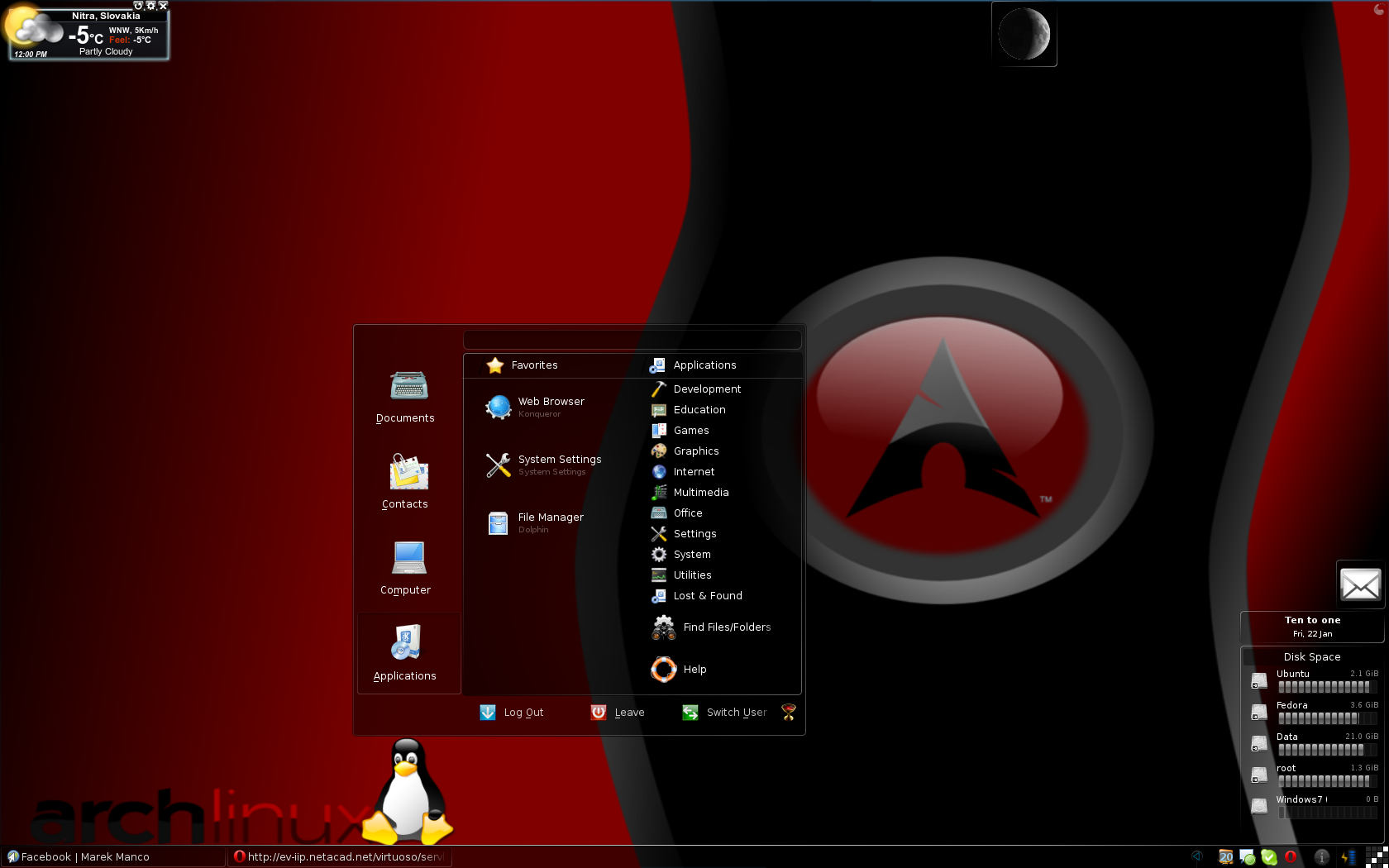Open the Lost & Found category
Screen dimensions: 1389x868
pos(696,595)
